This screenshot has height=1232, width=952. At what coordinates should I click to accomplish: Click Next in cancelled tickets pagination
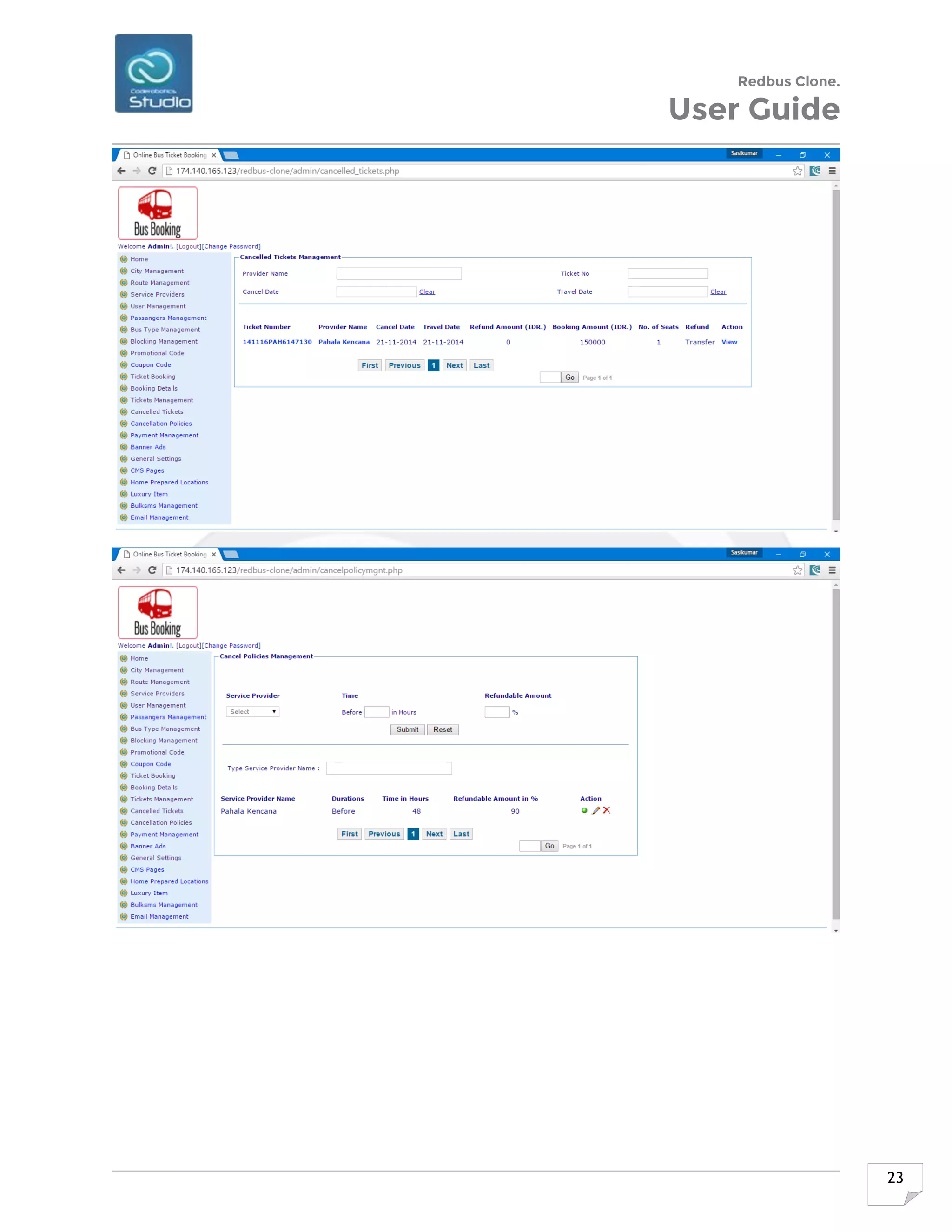(x=455, y=365)
